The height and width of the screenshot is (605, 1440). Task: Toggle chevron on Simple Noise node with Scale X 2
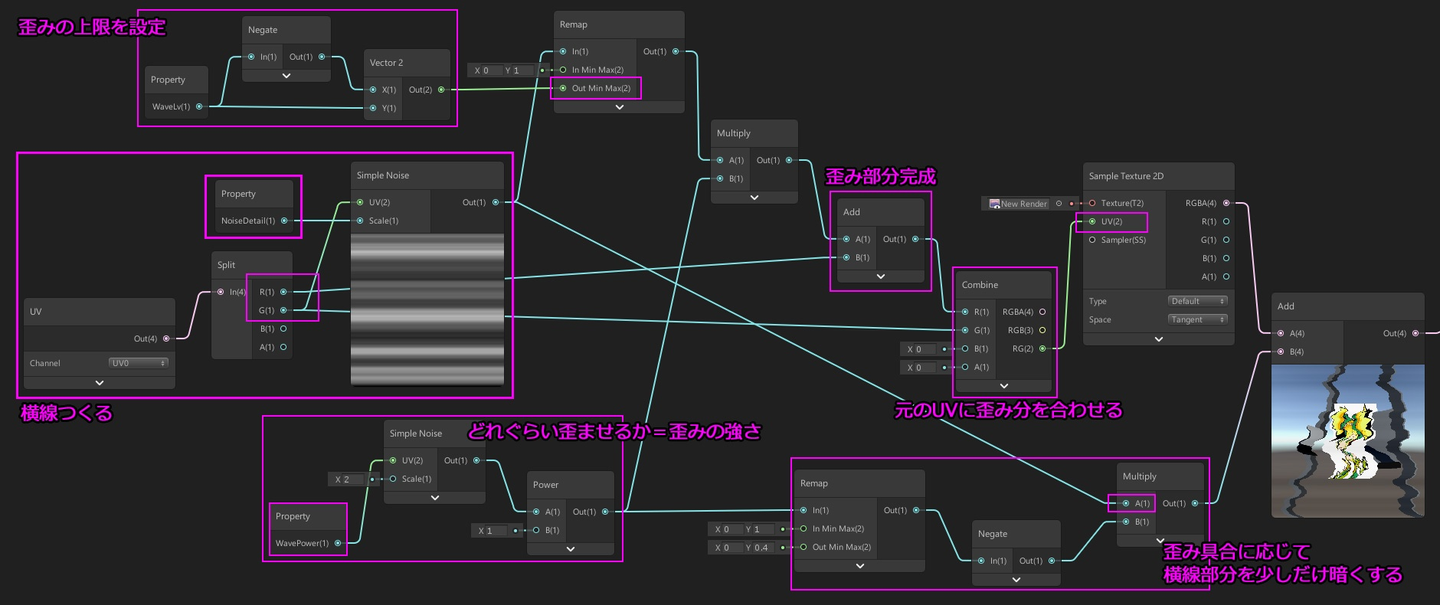(434, 497)
